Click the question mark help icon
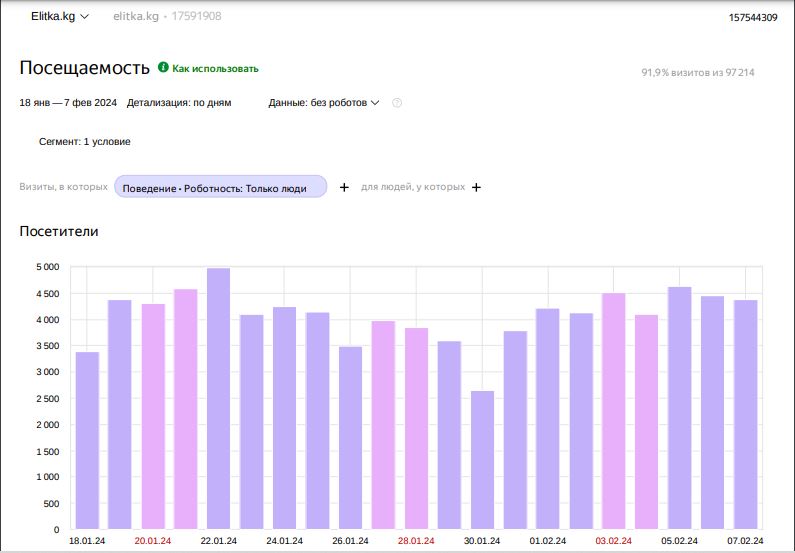 click(397, 103)
